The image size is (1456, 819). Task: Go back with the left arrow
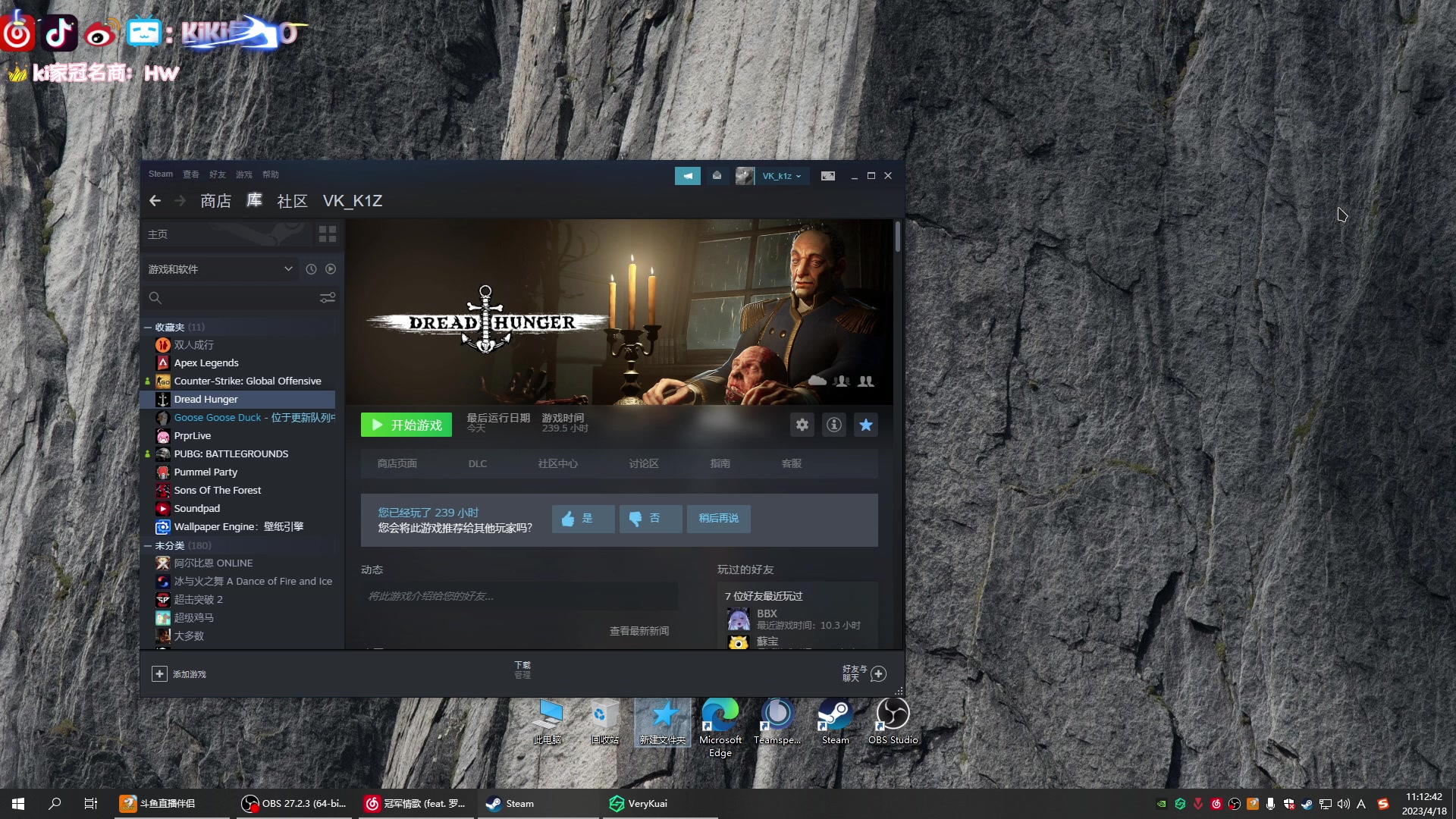(x=155, y=201)
